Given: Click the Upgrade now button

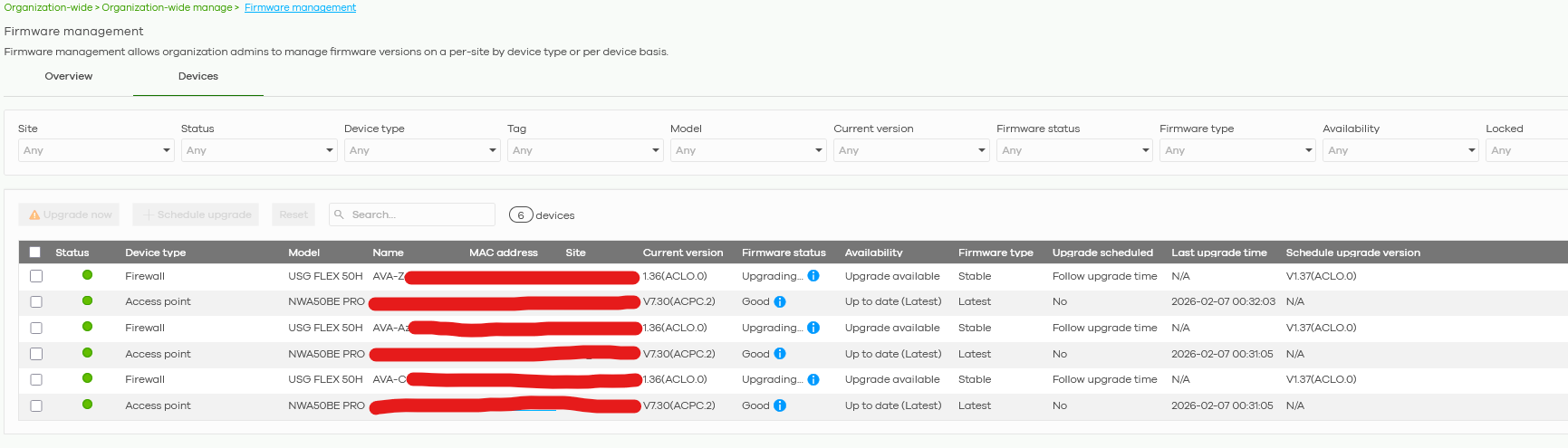Looking at the screenshot, I should pyautogui.click(x=69, y=214).
